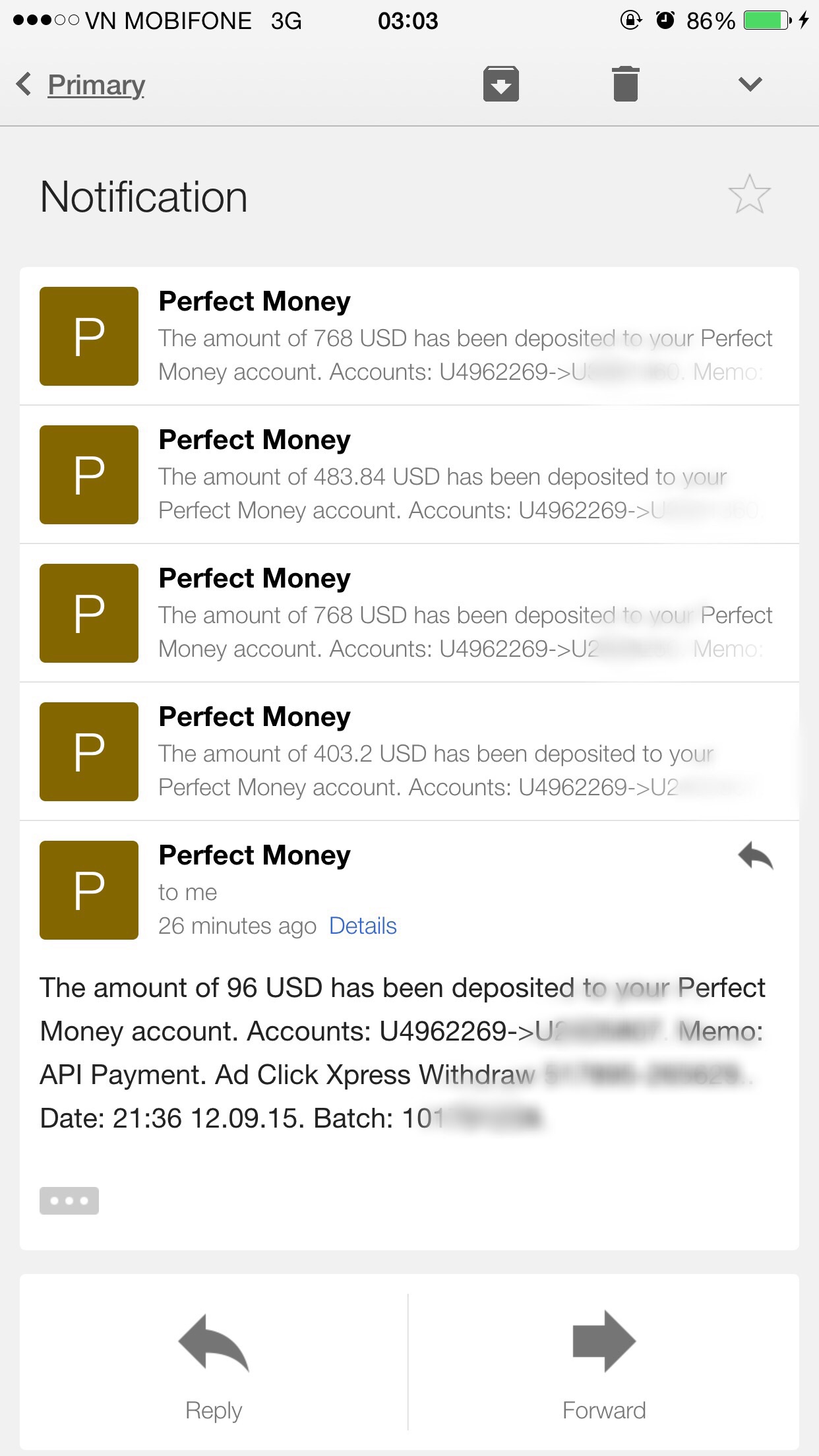819x1456 pixels.
Task: Tap the Notification subject heading
Action: tap(144, 197)
